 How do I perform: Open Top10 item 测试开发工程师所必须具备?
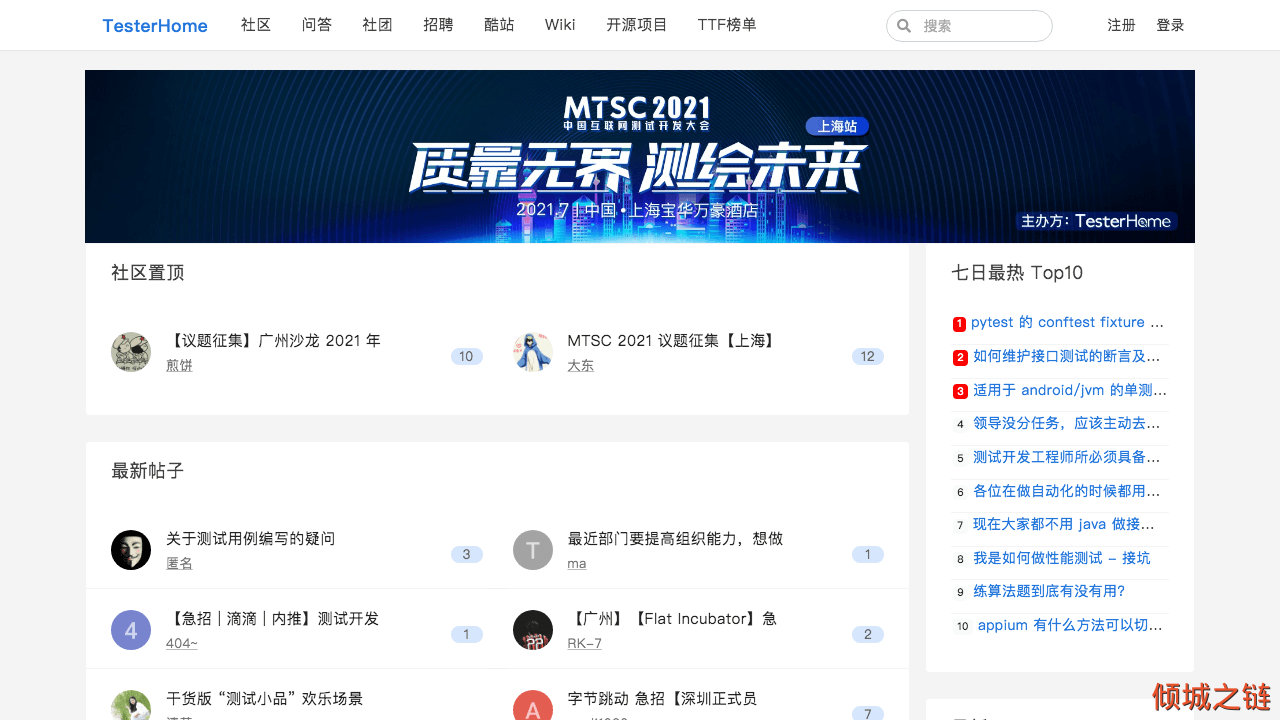[x=1067, y=458]
